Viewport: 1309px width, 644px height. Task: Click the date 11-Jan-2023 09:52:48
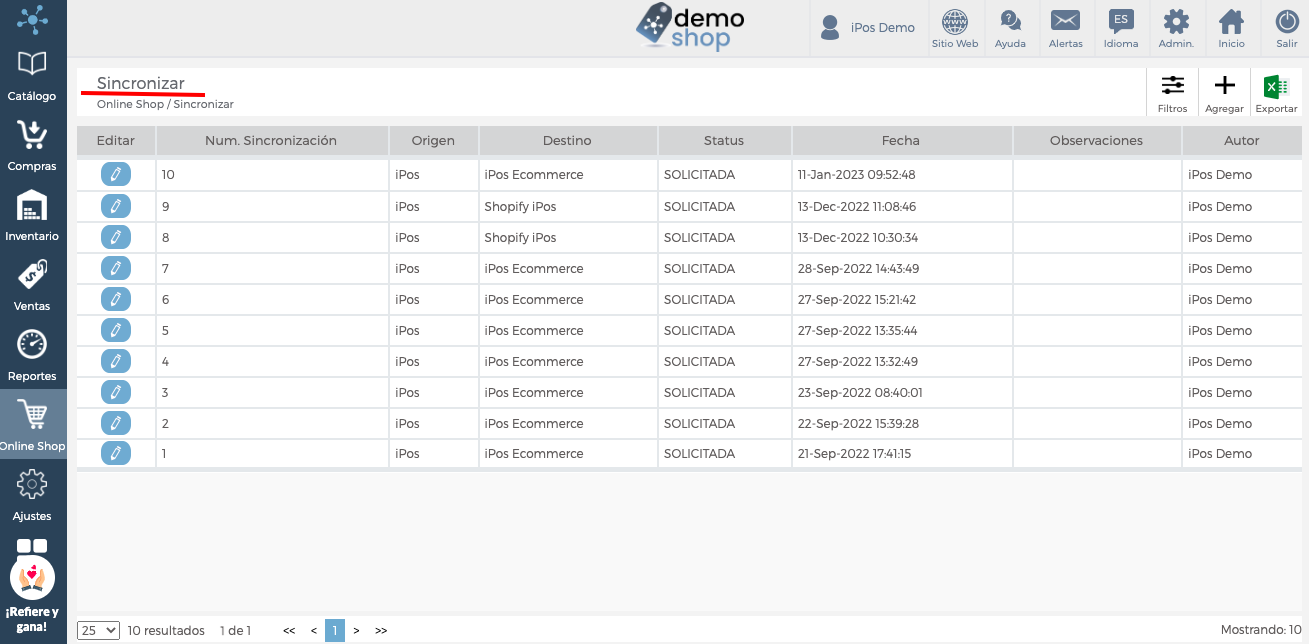tap(856, 175)
